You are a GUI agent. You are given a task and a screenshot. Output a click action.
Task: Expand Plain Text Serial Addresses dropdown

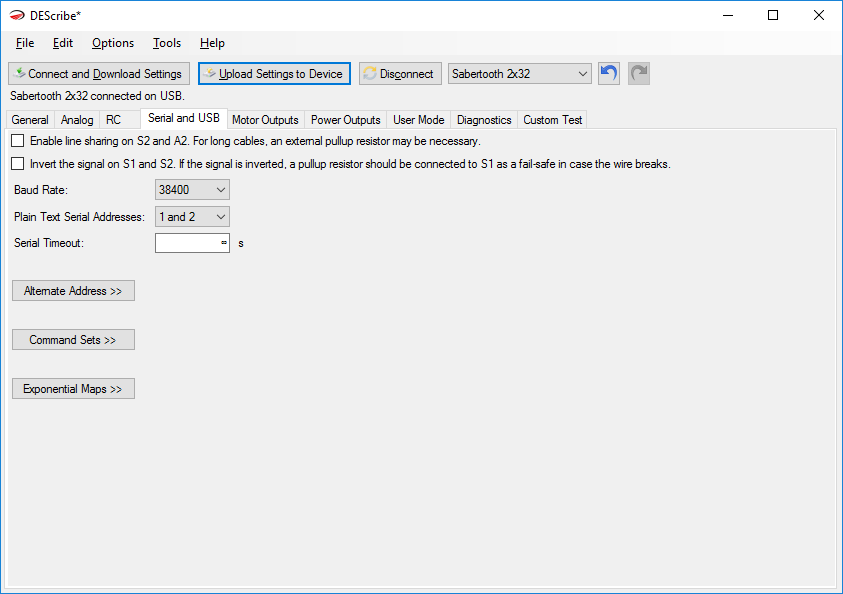click(192, 216)
